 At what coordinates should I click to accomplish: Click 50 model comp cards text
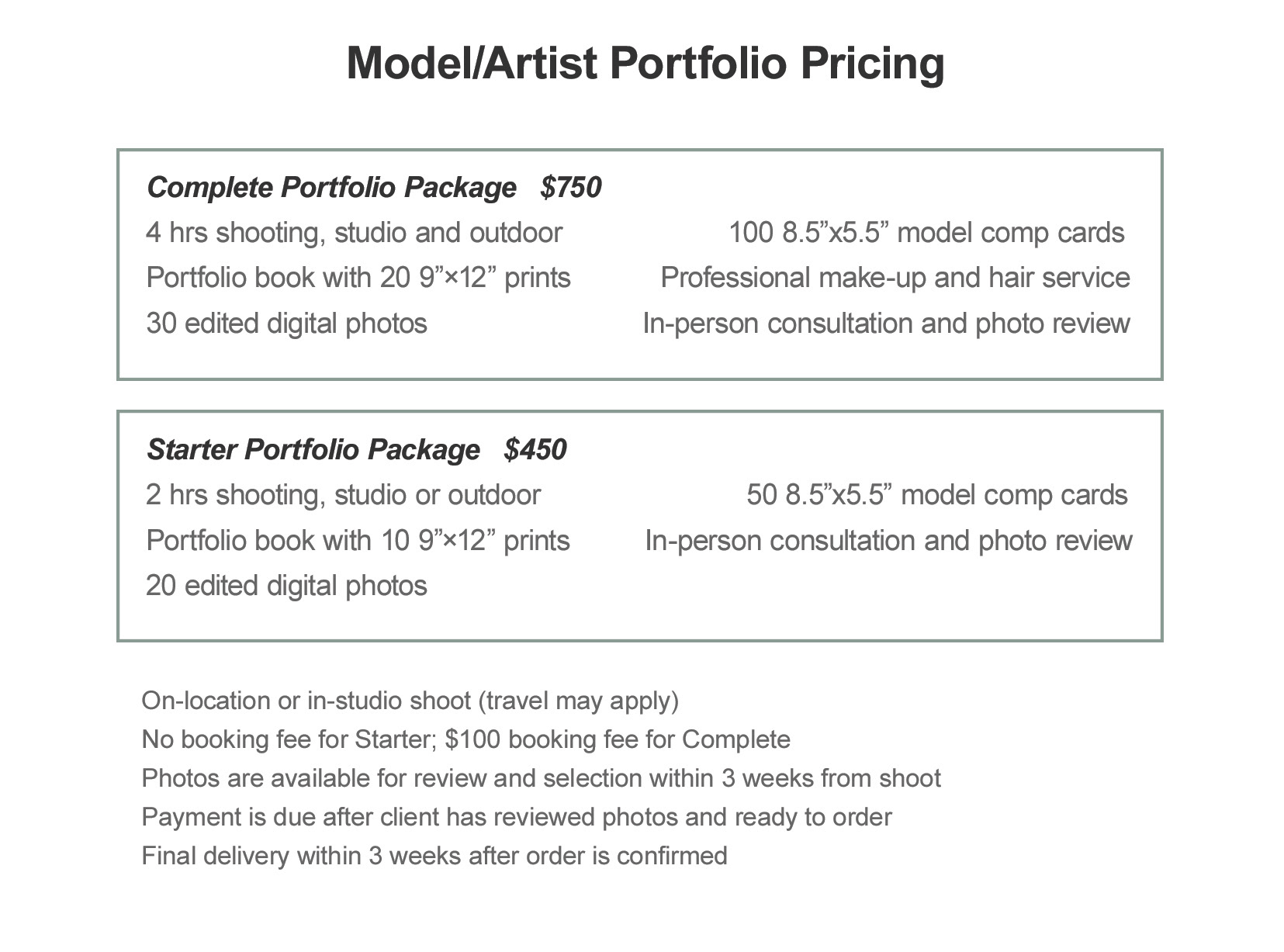click(936, 495)
